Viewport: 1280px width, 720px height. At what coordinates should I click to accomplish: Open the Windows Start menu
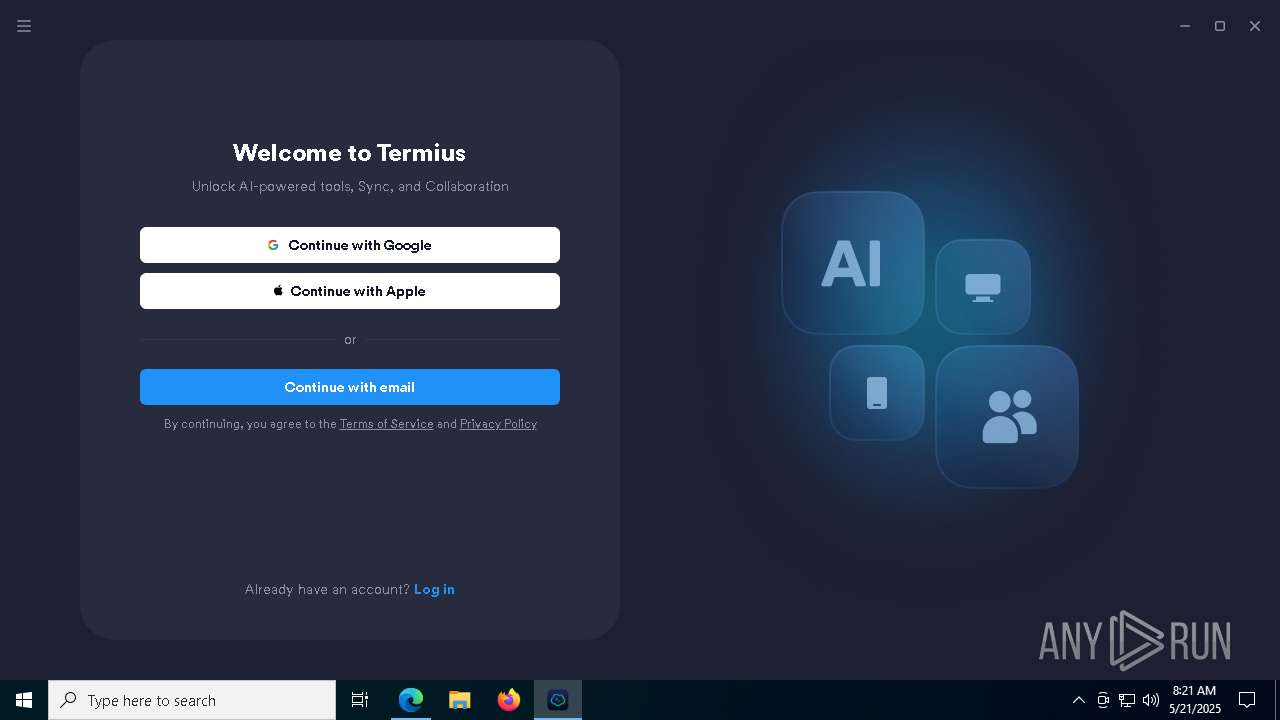[x=24, y=700]
